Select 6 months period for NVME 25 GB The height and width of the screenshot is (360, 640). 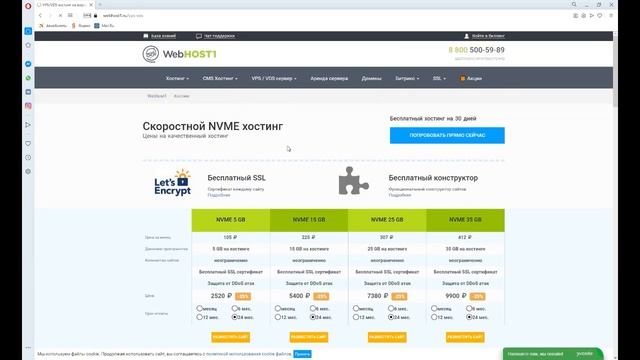(x=391, y=308)
